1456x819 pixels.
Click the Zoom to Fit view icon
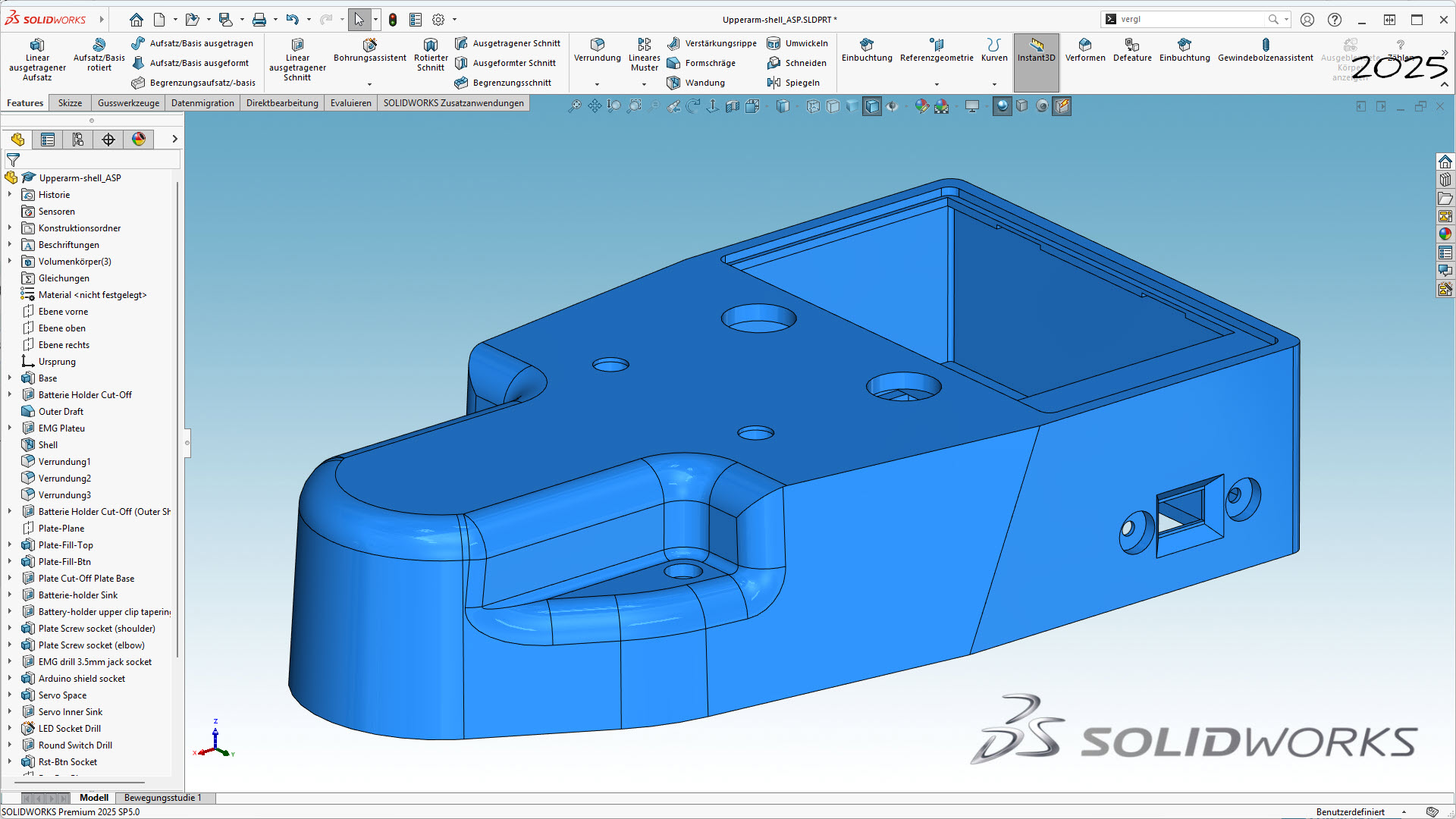pyautogui.click(x=575, y=106)
